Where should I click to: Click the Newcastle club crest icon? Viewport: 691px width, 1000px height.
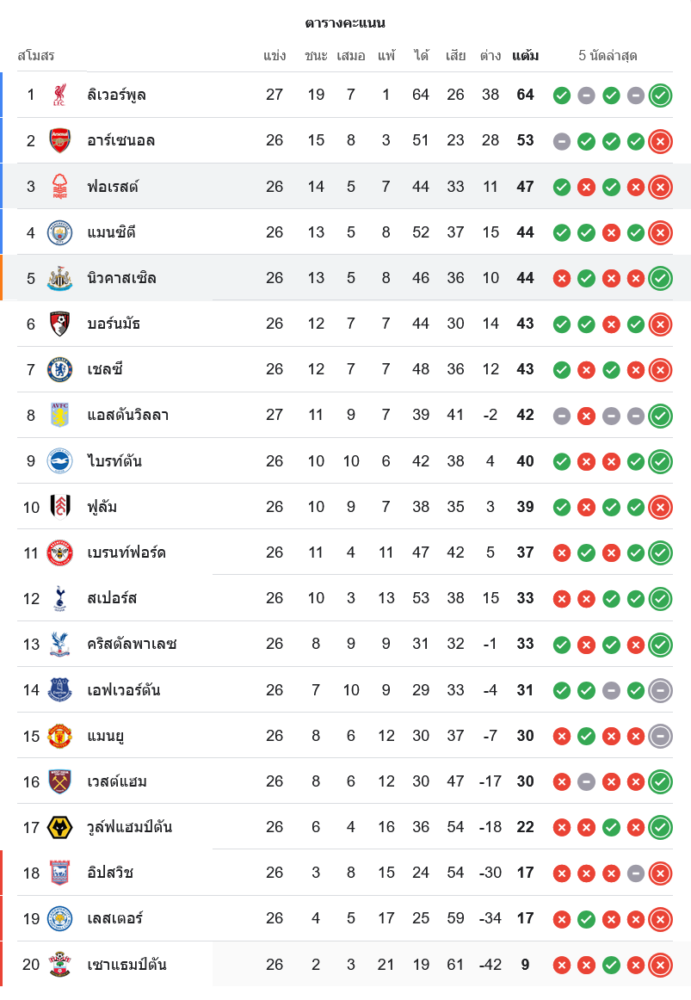pyautogui.click(x=59, y=278)
